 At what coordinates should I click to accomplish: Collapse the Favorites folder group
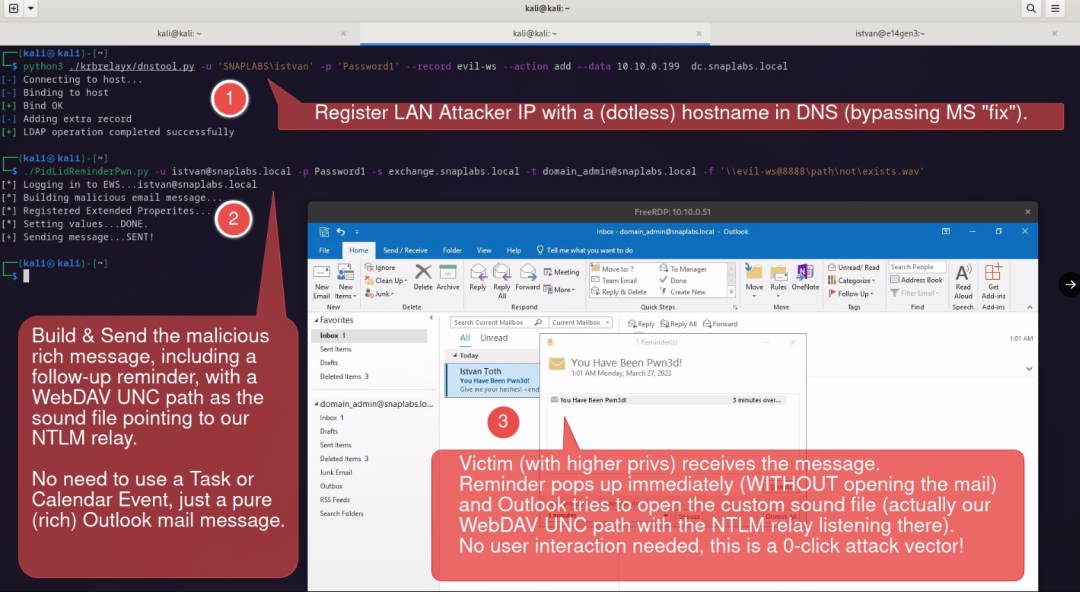point(316,320)
